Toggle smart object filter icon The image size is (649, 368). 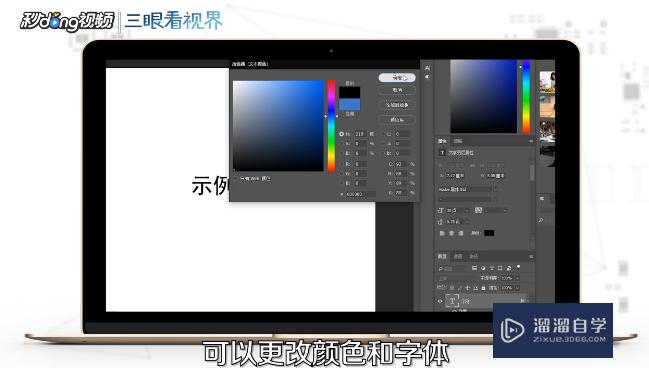click(x=509, y=268)
